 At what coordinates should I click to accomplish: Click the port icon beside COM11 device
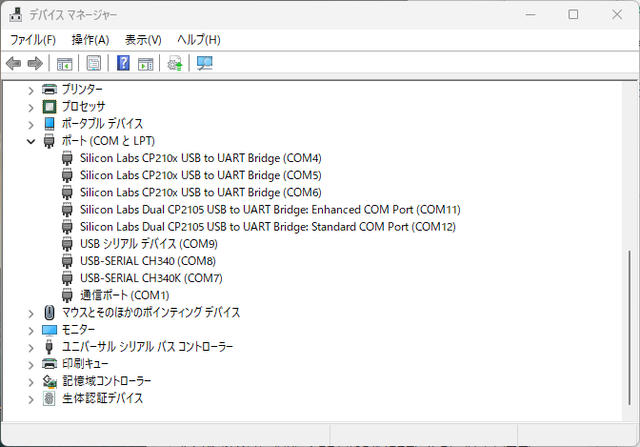(67, 209)
